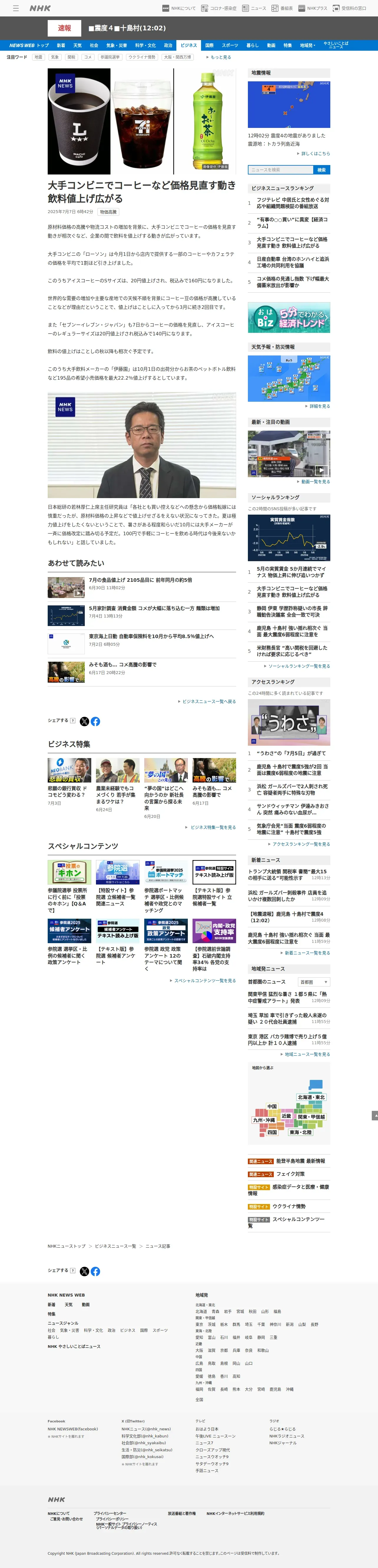Open 地域ニュース一覧を見る link

[308, 1054]
